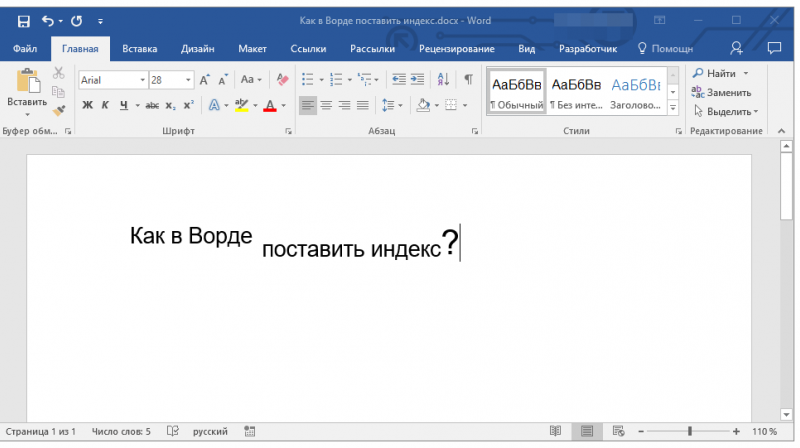Click the Помощн search help box
This screenshot has height=448, width=800.
(x=665, y=49)
